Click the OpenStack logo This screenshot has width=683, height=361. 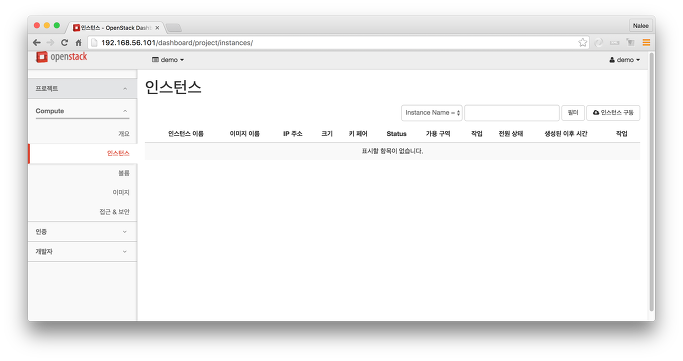point(61,57)
